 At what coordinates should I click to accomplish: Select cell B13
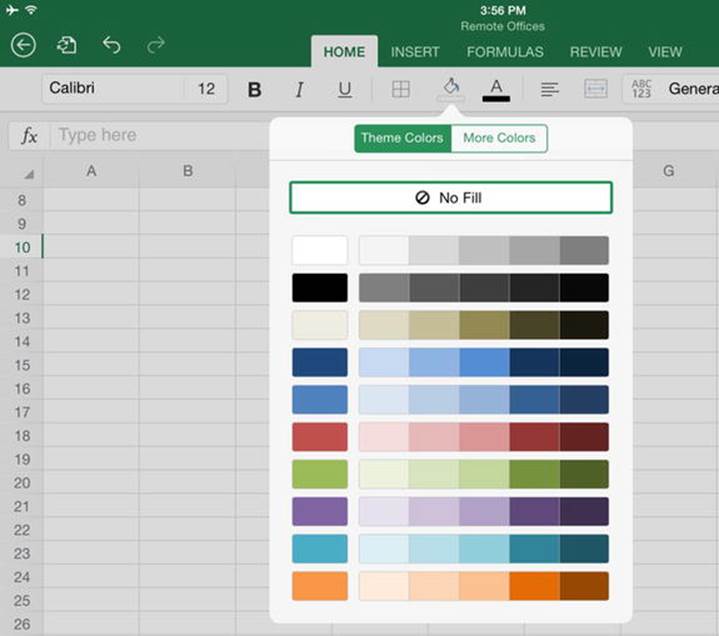pyautogui.click(x=188, y=317)
